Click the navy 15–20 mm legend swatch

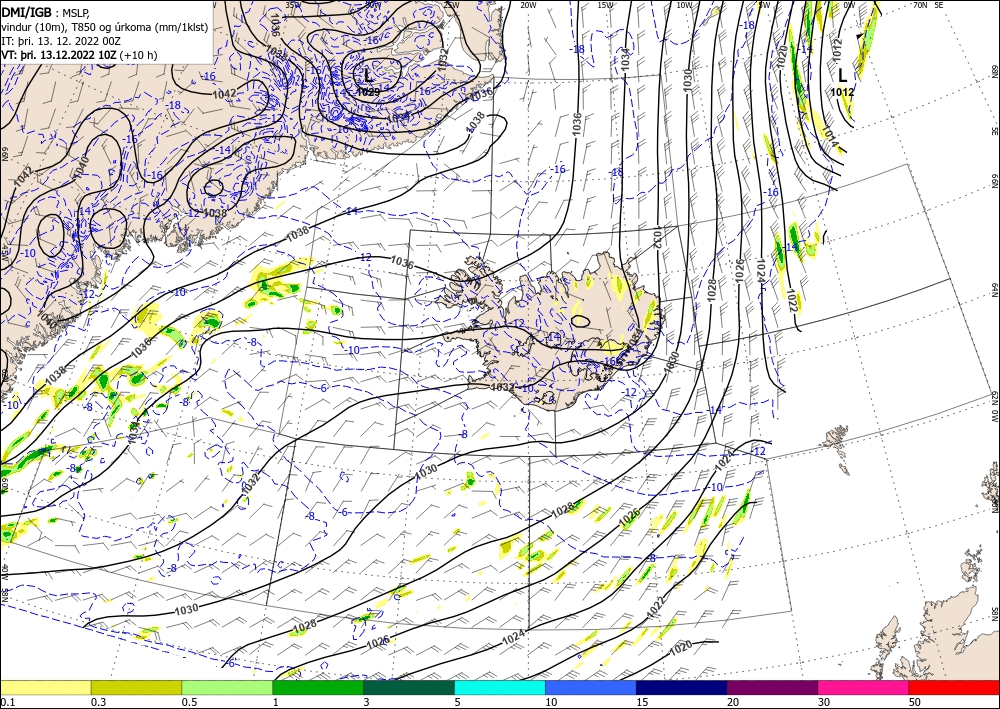(x=682, y=687)
